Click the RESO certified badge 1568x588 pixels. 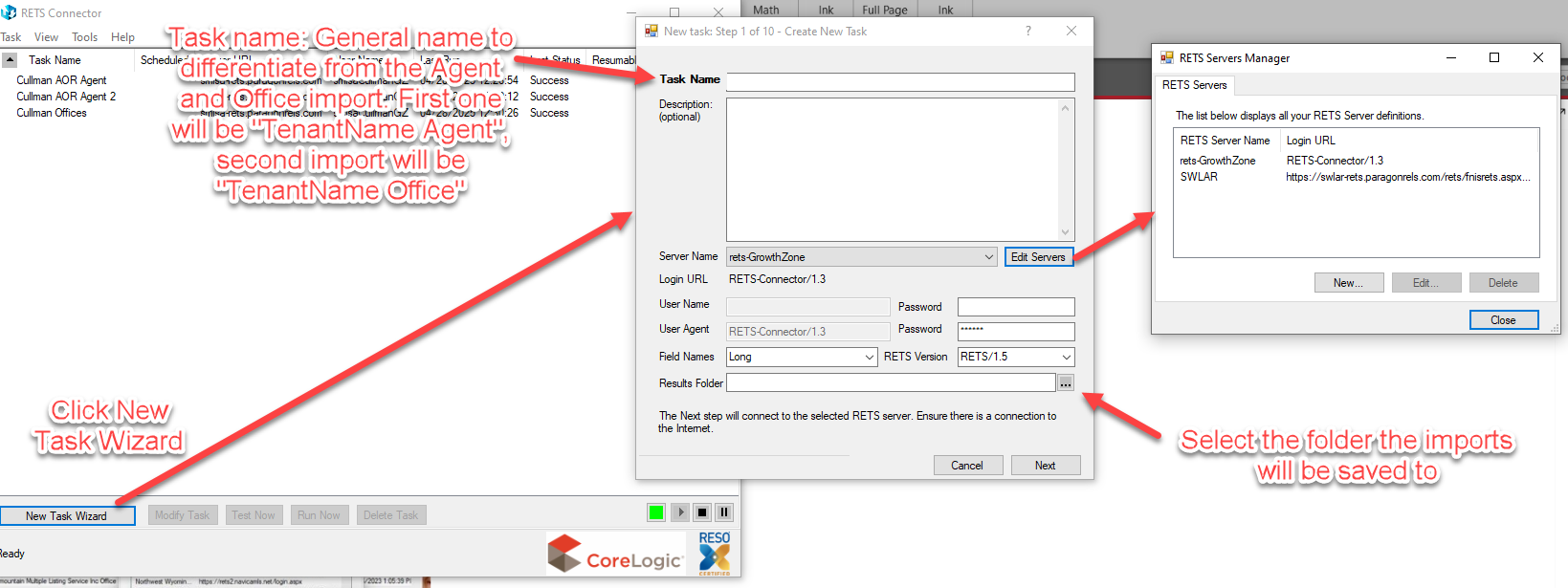(715, 554)
